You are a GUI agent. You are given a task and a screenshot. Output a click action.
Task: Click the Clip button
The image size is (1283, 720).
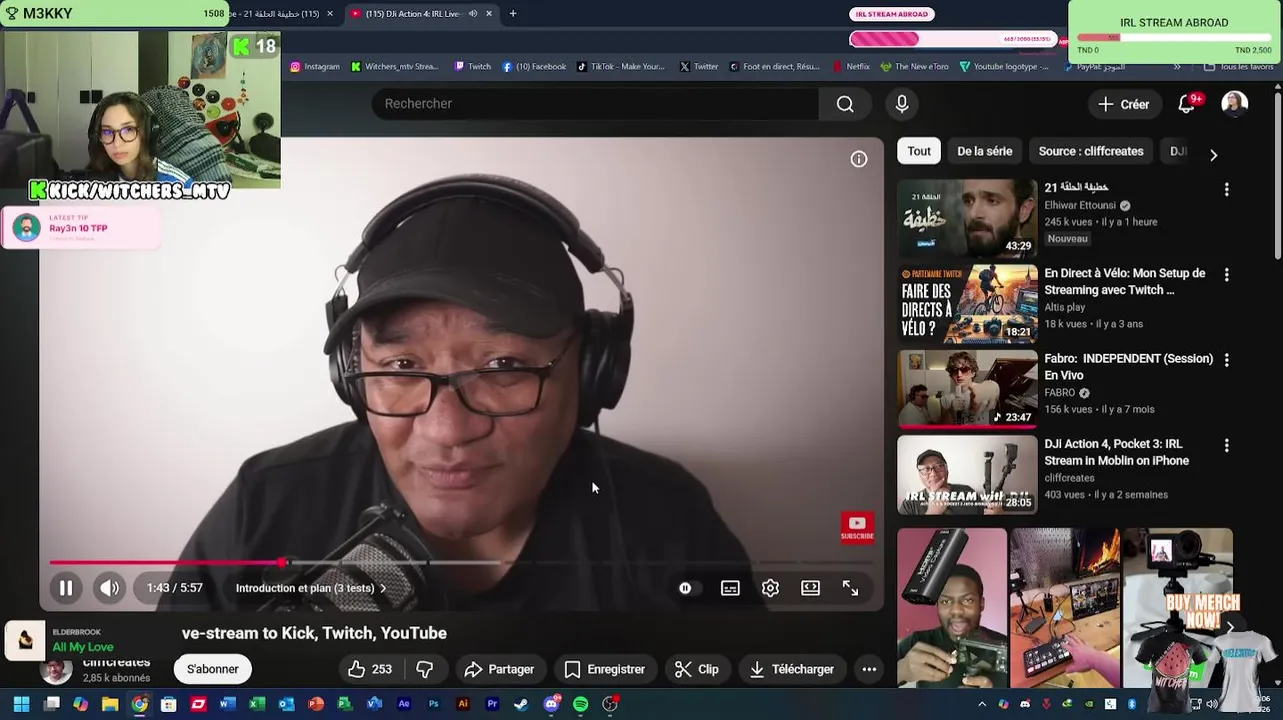click(697, 669)
